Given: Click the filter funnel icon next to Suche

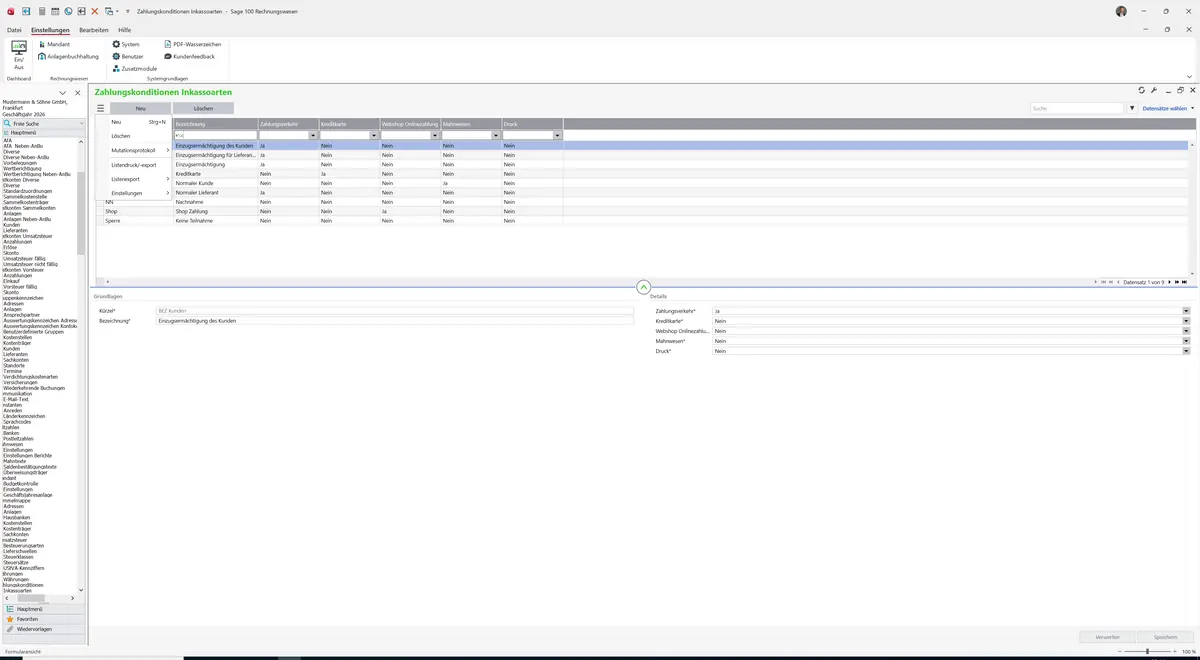Looking at the screenshot, I should point(1132,108).
